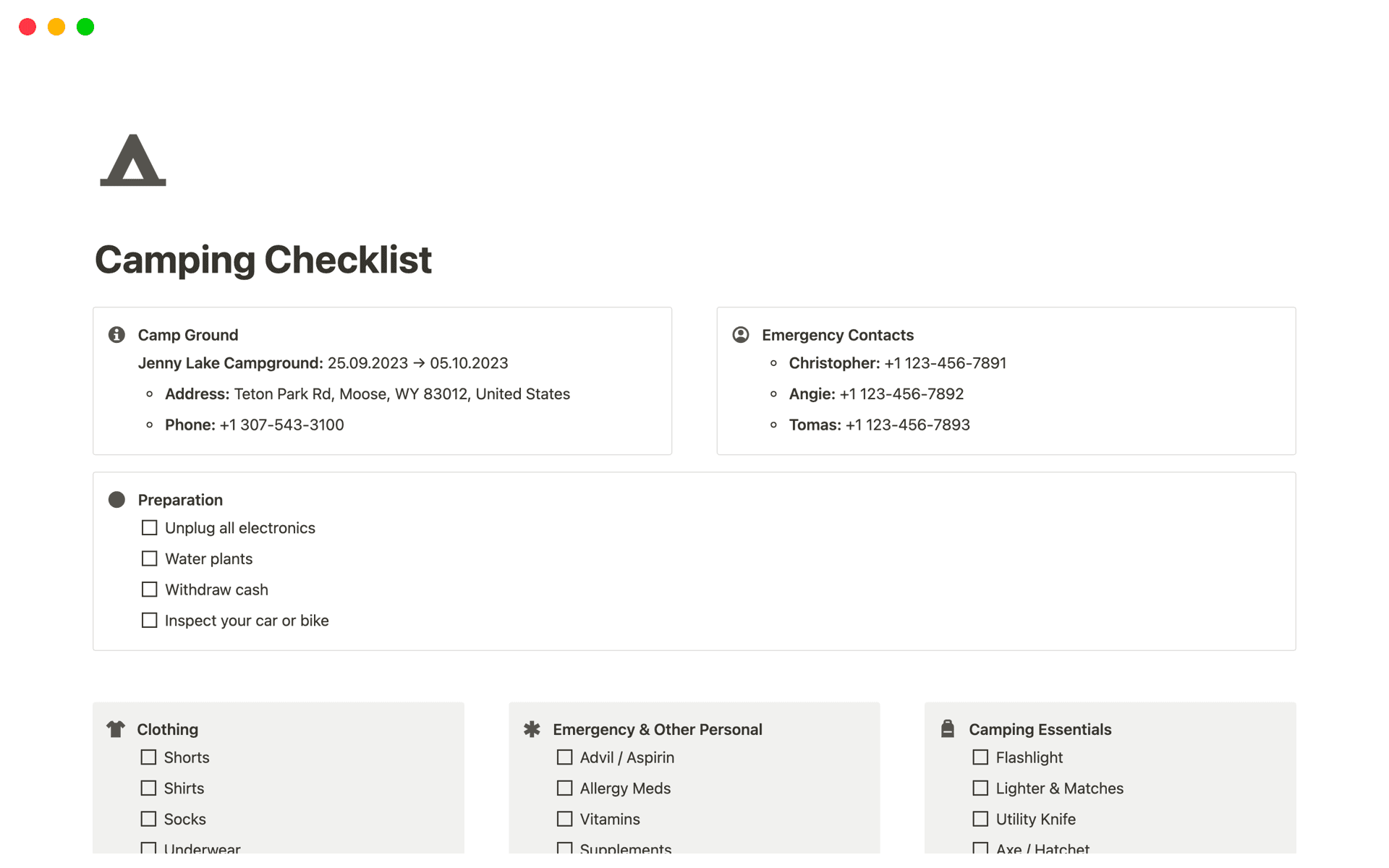The width and height of the screenshot is (1389, 868).
Task: Click the Preparation circle icon
Action: point(116,500)
